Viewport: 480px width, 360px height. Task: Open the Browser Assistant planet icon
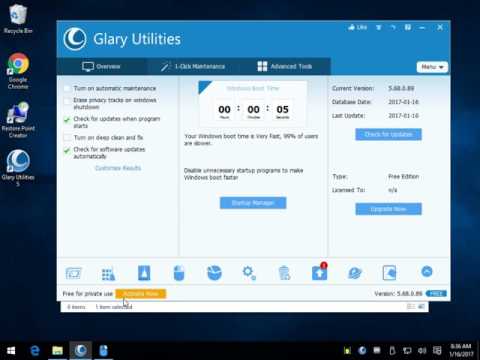coord(355,273)
